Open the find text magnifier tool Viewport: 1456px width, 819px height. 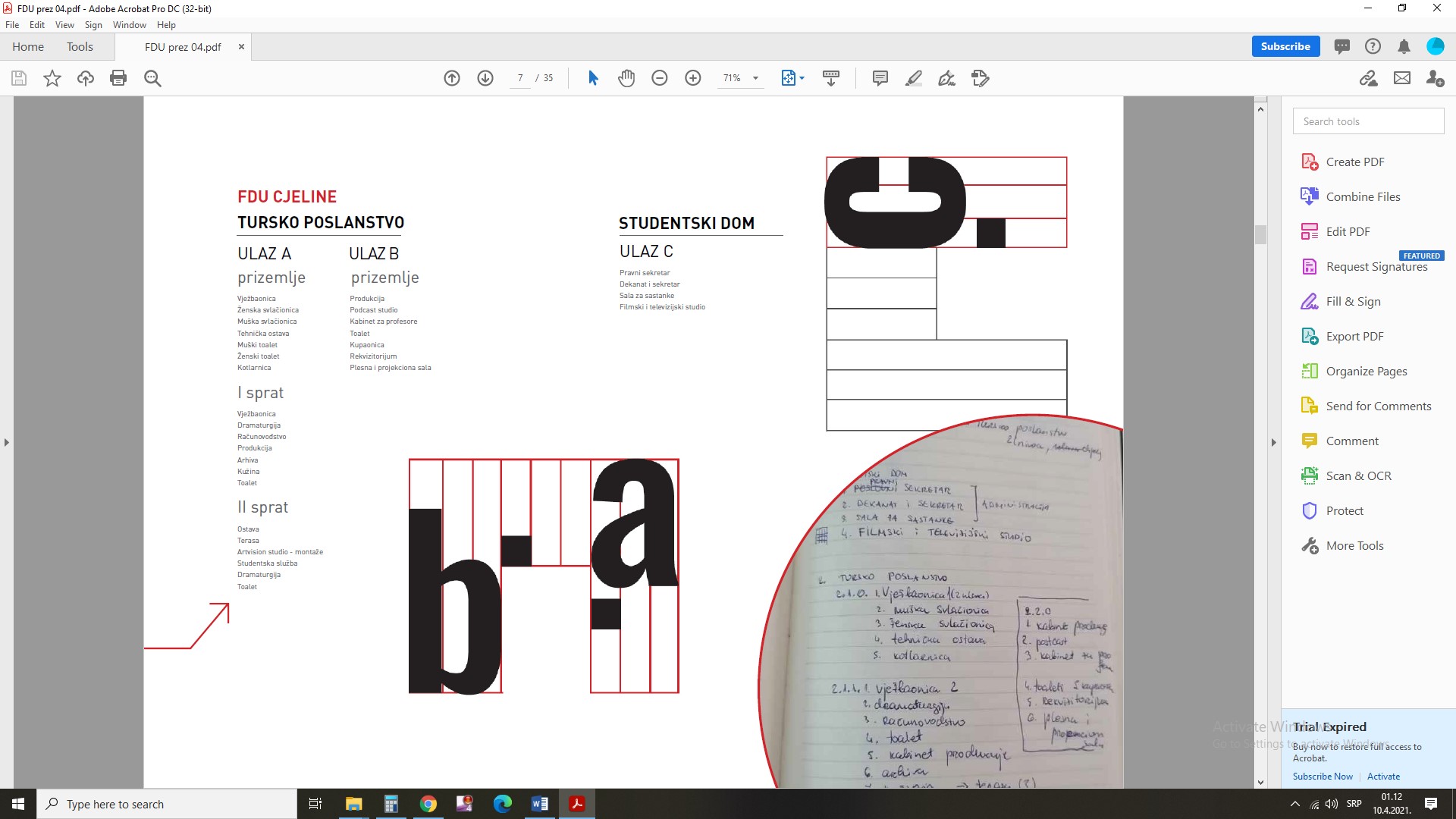tap(152, 78)
